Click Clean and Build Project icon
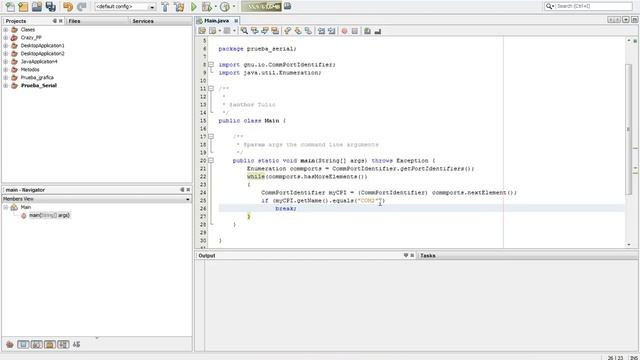 click(179, 6)
